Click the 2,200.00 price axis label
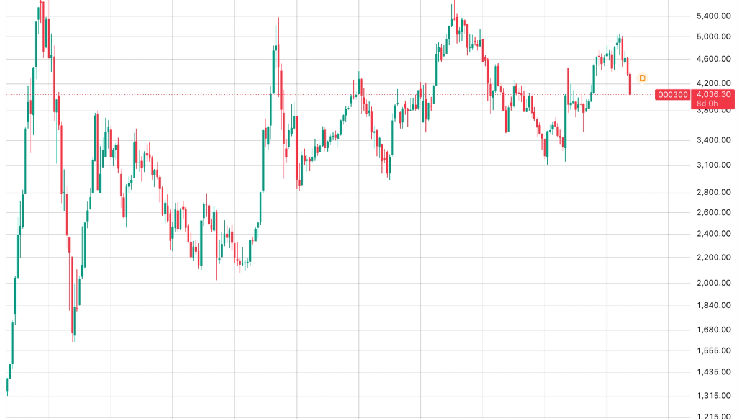Image resolution: width=745 pixels, height=419 pixels. click(x=713, y=257)
